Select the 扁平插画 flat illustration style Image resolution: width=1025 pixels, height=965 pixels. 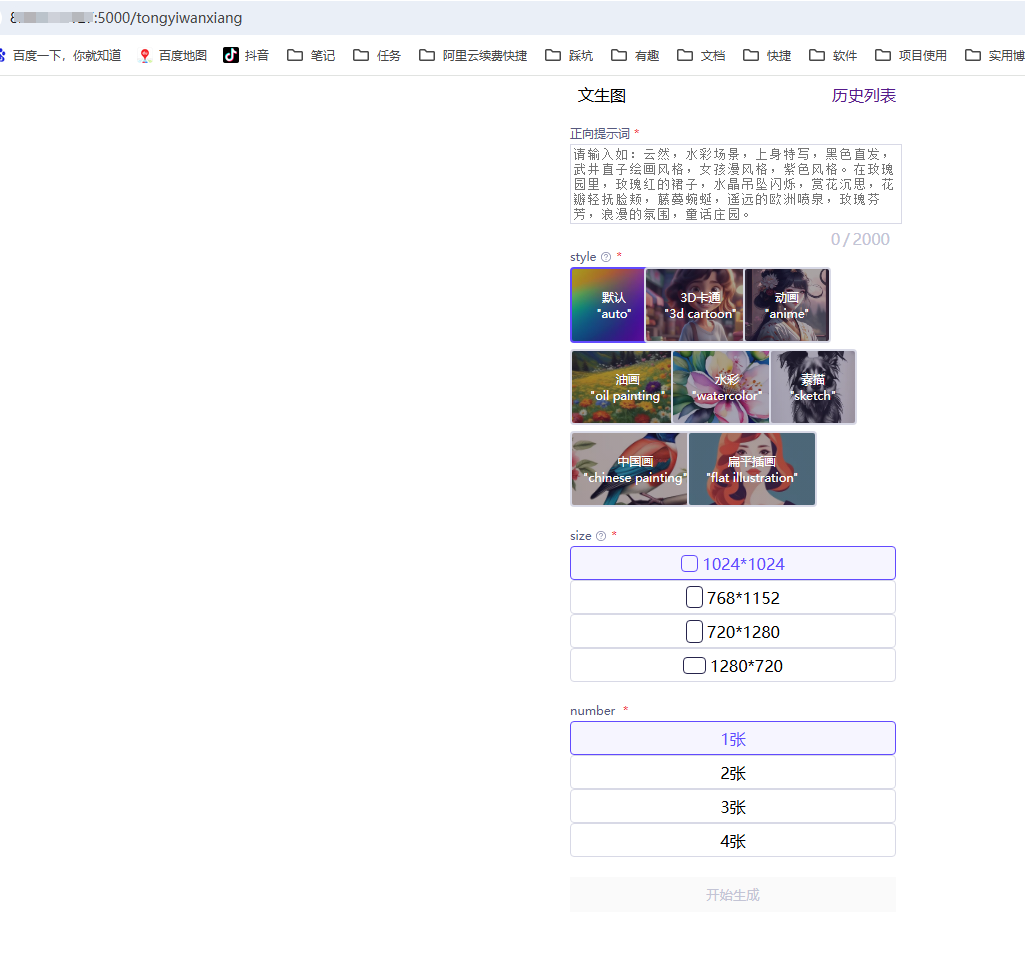[752, 469]
